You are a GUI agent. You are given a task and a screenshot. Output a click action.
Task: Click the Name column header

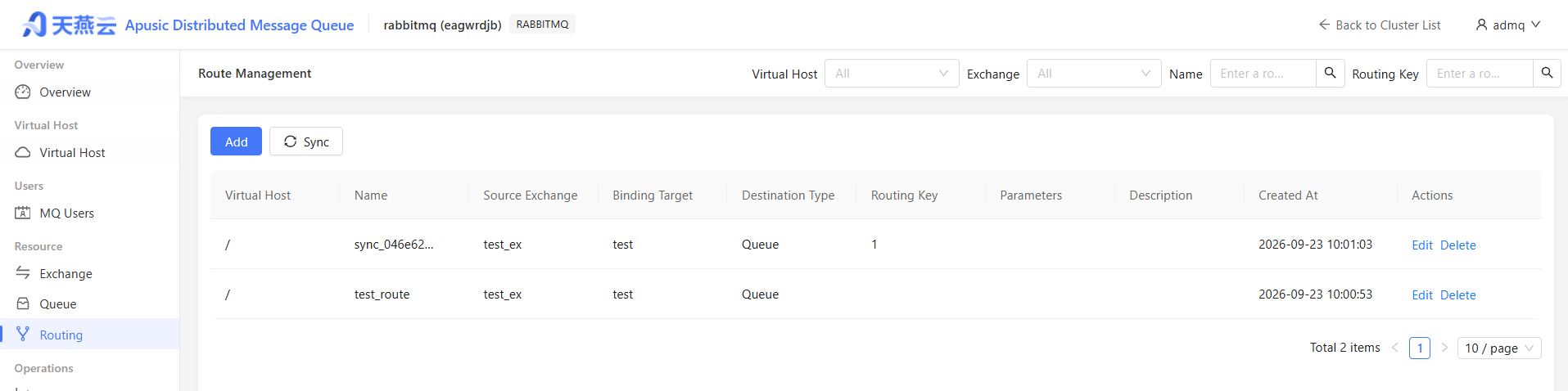370,195
